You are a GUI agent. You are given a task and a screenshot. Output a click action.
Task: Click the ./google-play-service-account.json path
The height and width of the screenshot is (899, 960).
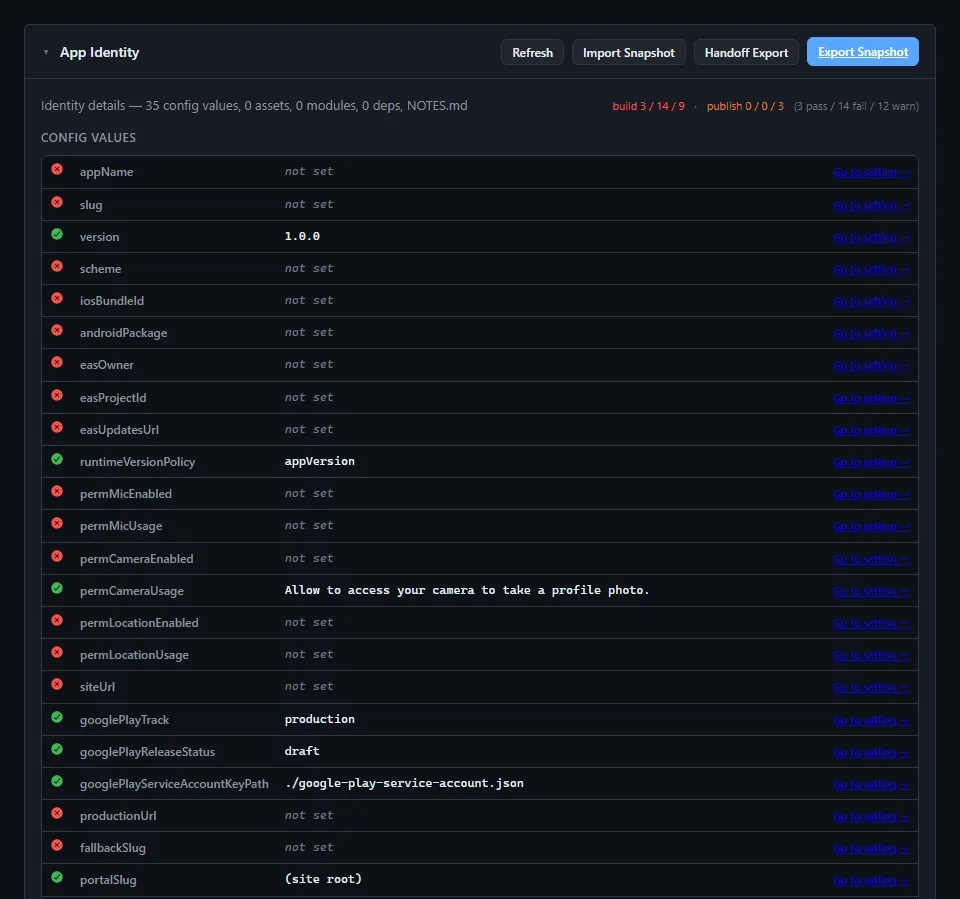click(x=404, y=783)
